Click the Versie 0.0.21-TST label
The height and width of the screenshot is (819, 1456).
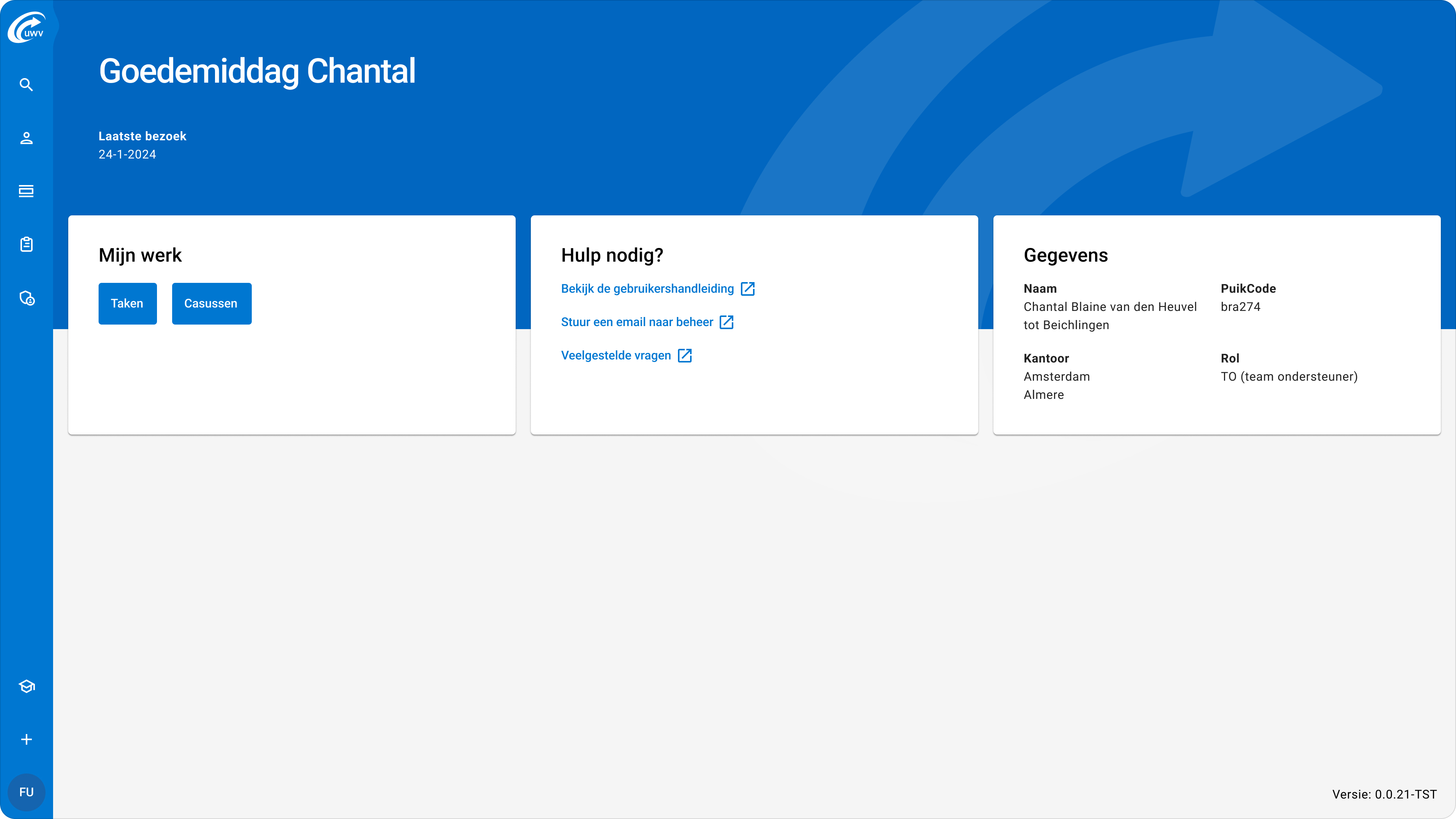click(x=1384, y=794)
